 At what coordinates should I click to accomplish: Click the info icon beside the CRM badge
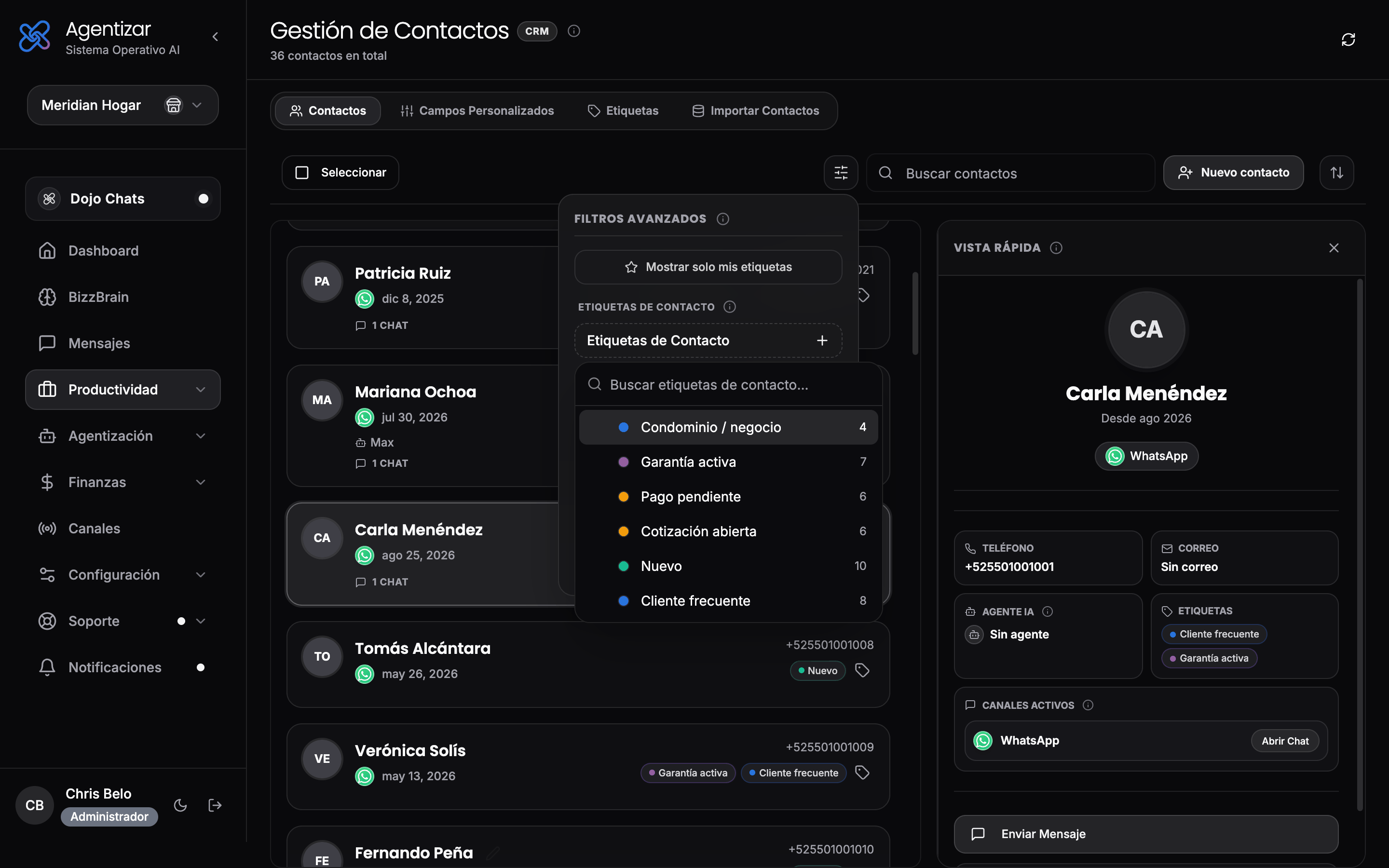click(573, 31)
